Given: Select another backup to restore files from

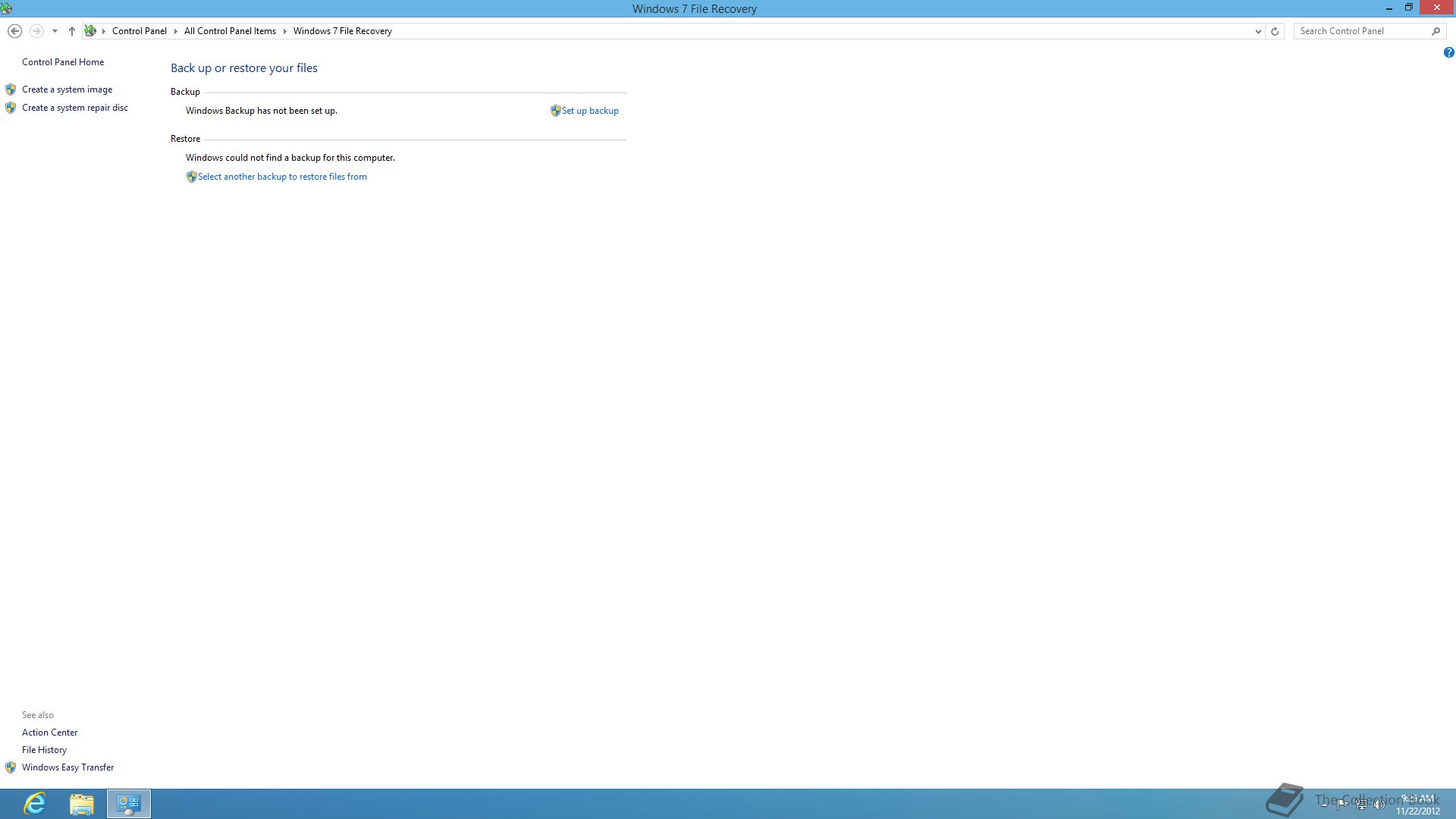Looking at the screenshot, I should (282, 177).
